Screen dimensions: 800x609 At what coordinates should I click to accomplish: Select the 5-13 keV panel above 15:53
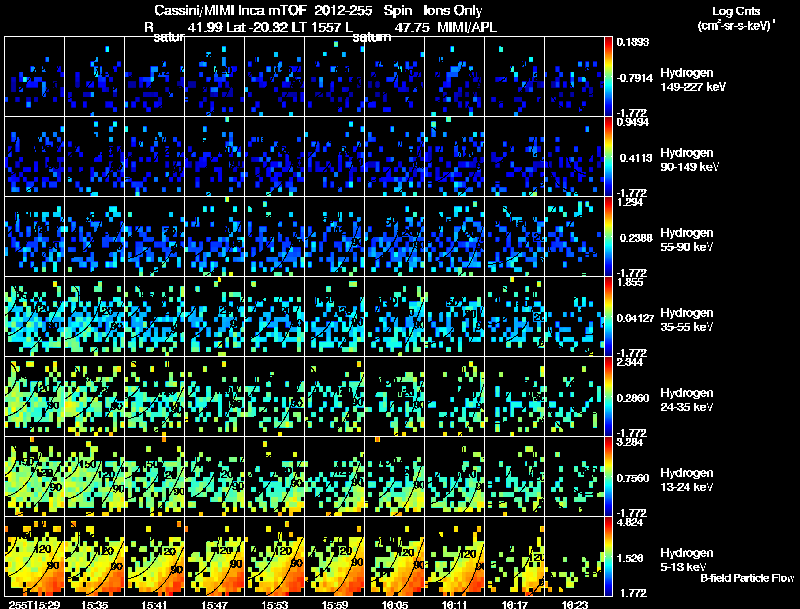pyautogui.click(x=274, y=556)
